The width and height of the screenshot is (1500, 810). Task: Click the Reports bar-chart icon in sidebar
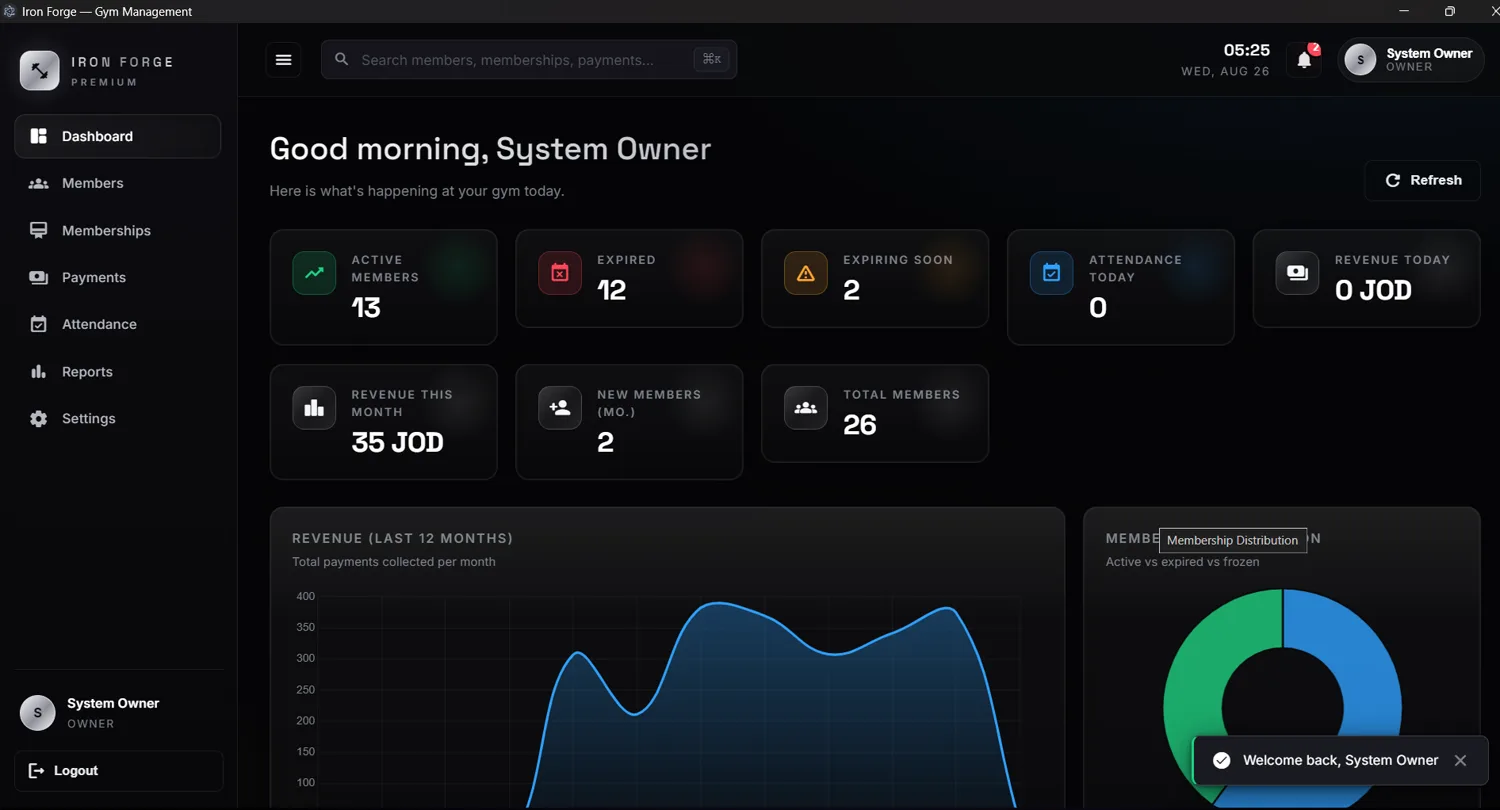pos(39,372)
